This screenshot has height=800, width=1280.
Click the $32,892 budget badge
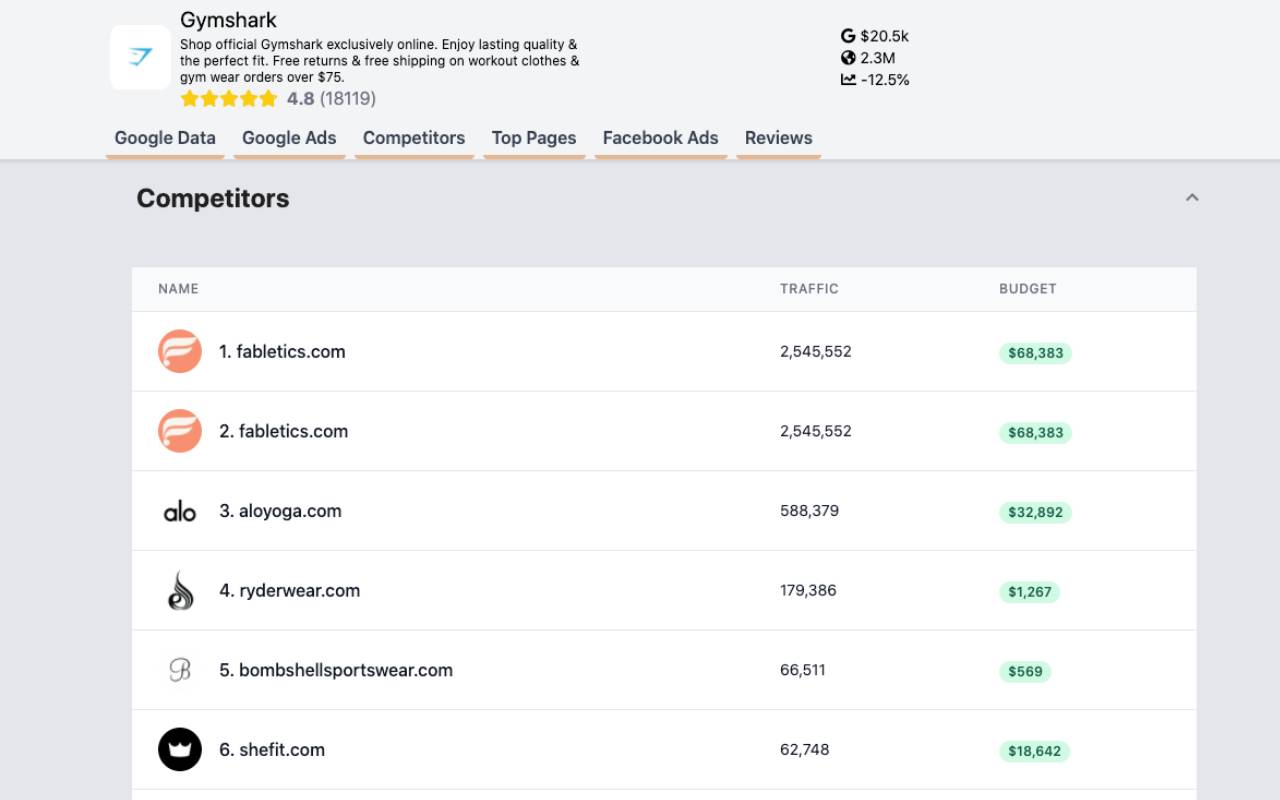(x=1035, y=512)
